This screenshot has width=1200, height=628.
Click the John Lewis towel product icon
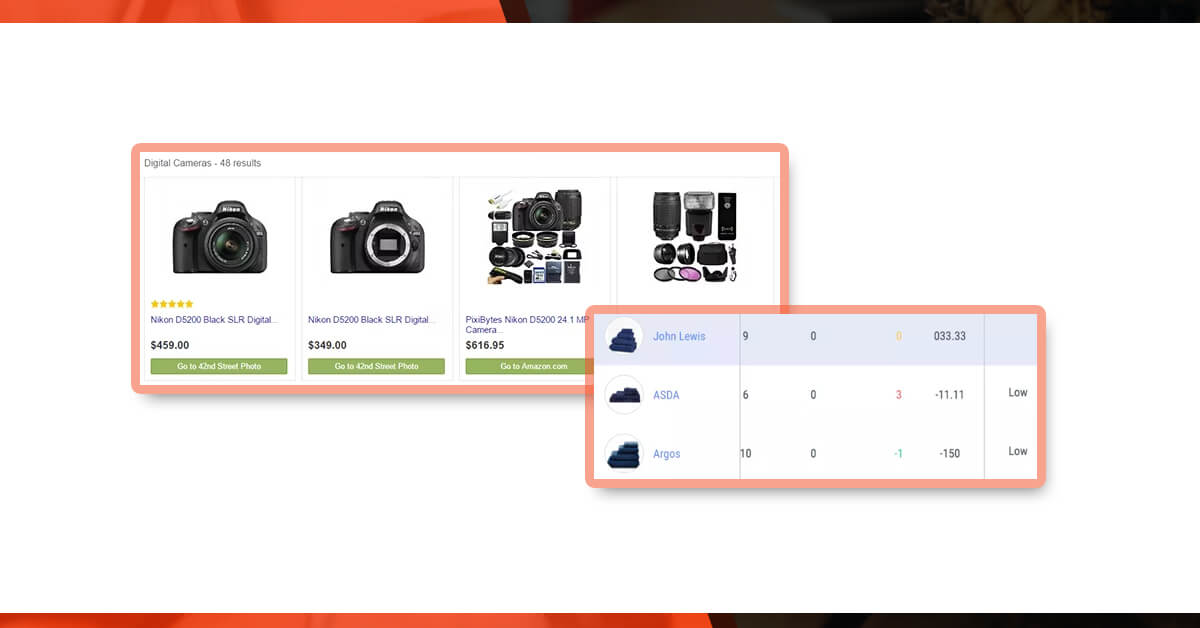pos(624,336)
